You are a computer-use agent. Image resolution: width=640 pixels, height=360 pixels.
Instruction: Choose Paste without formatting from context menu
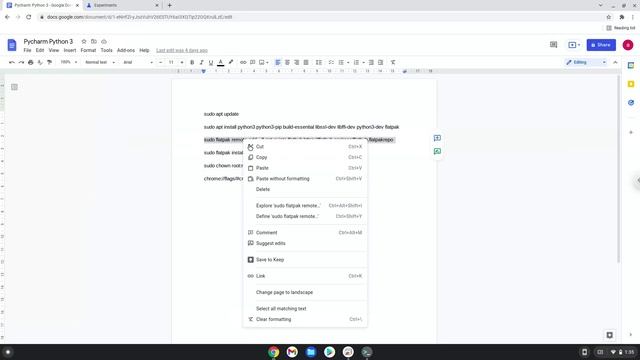[x=305, y=179]
